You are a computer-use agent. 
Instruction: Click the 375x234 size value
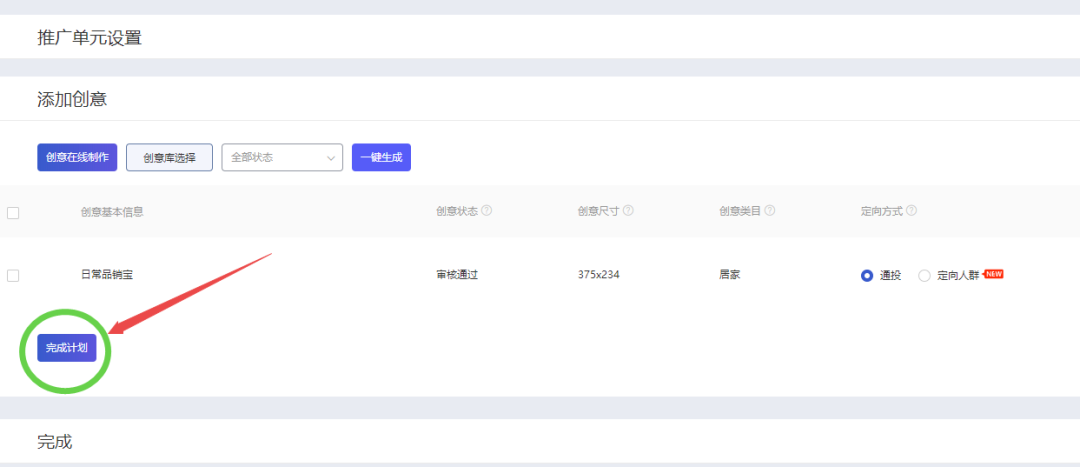pyautogui.click(x=599, y=275)
